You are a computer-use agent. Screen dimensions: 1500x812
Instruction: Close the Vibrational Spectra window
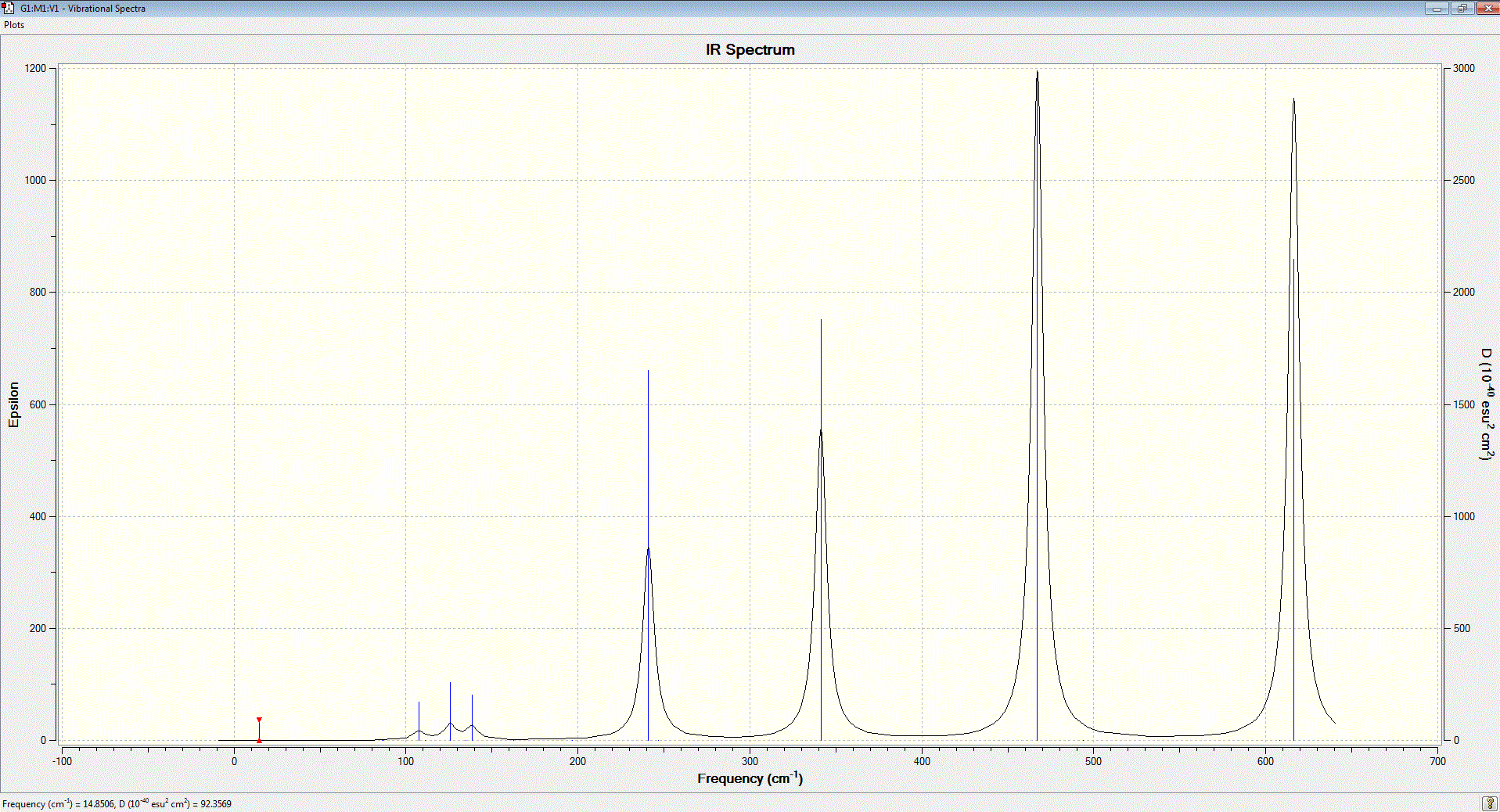[x=1487, y=9]
